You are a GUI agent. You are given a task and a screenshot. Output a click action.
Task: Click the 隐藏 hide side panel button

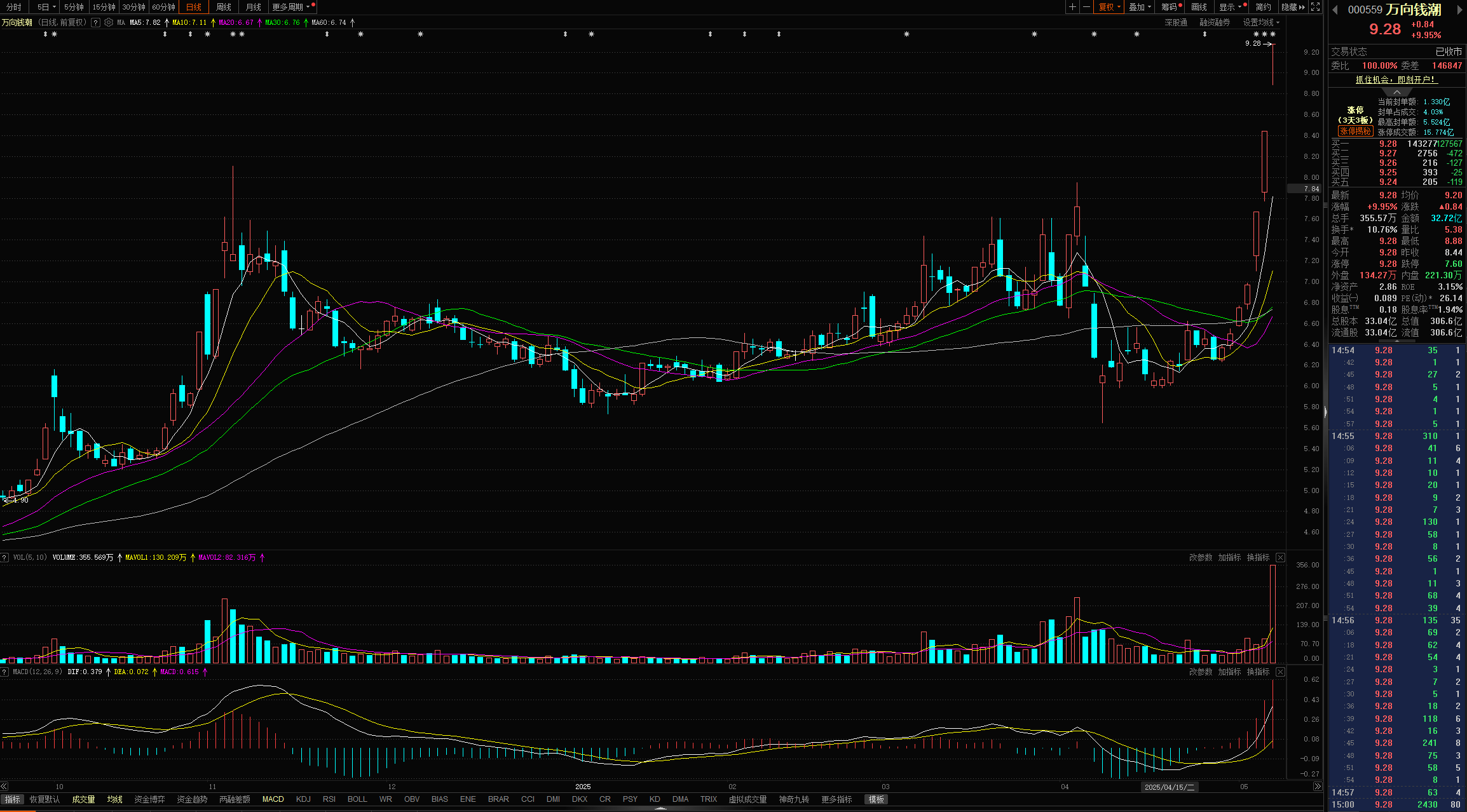tap(1293, 7)
